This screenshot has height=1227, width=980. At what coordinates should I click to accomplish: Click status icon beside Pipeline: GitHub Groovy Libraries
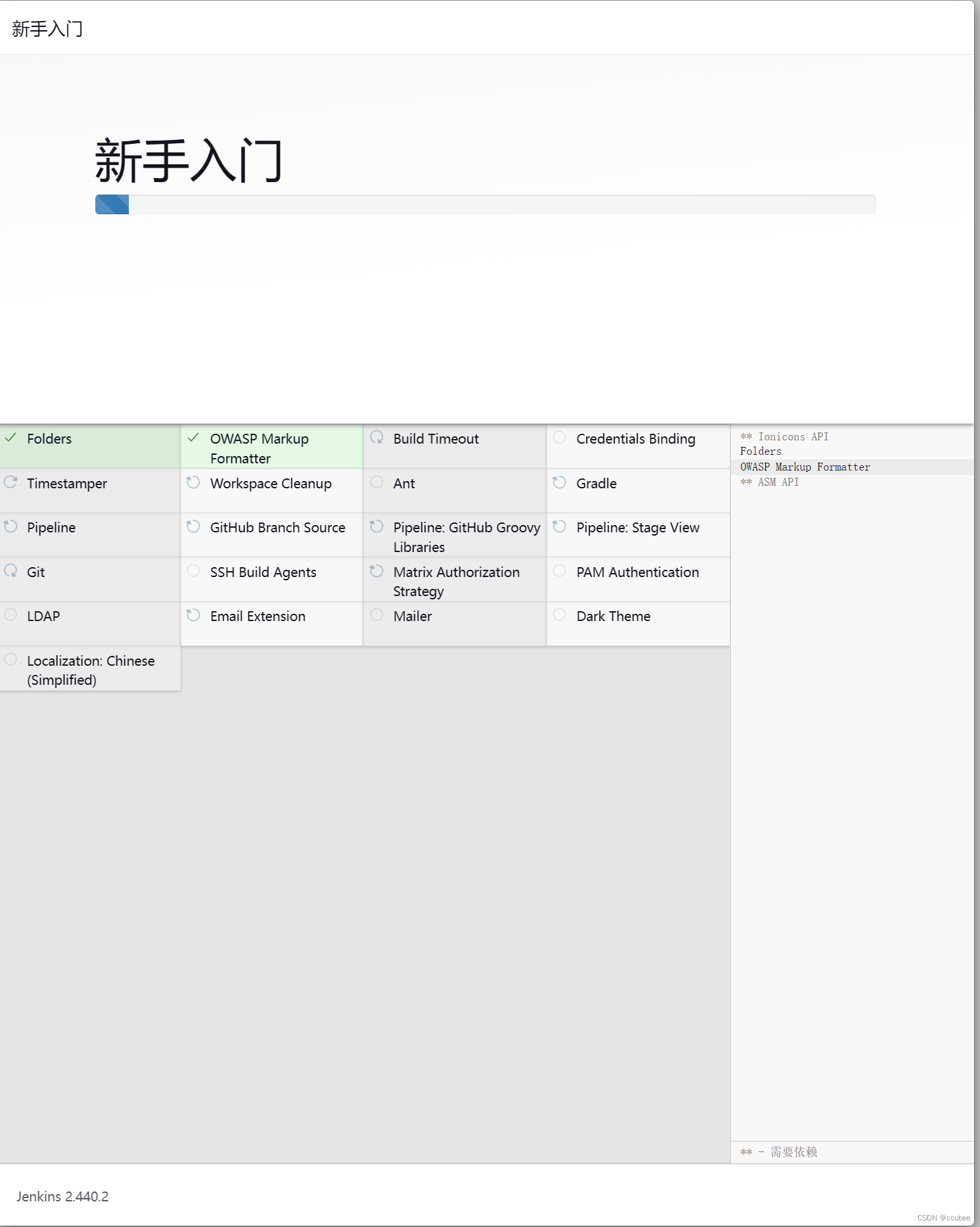point(377,526)
